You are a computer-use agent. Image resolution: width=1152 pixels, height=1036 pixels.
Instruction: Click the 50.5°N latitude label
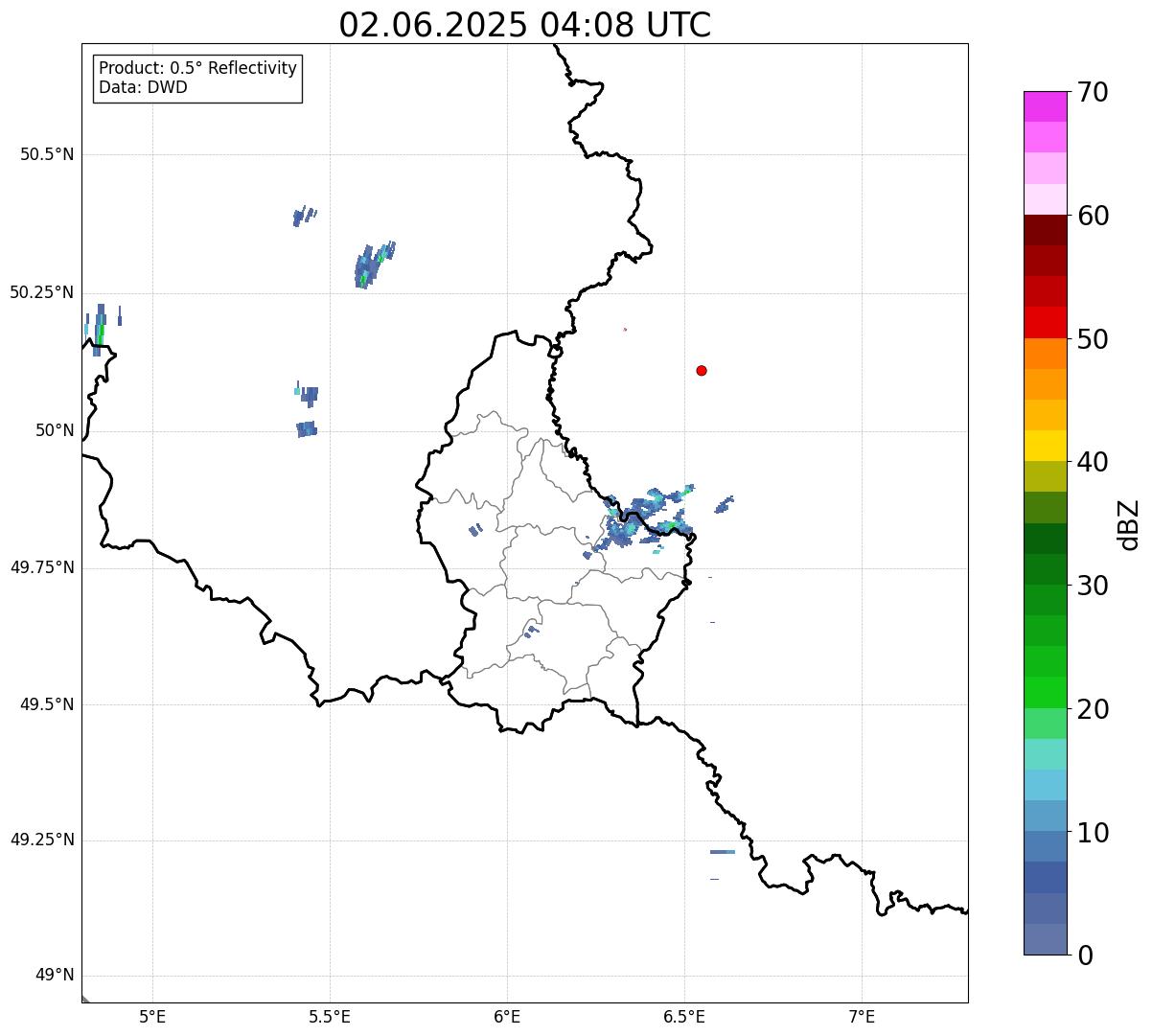(47, 155)
